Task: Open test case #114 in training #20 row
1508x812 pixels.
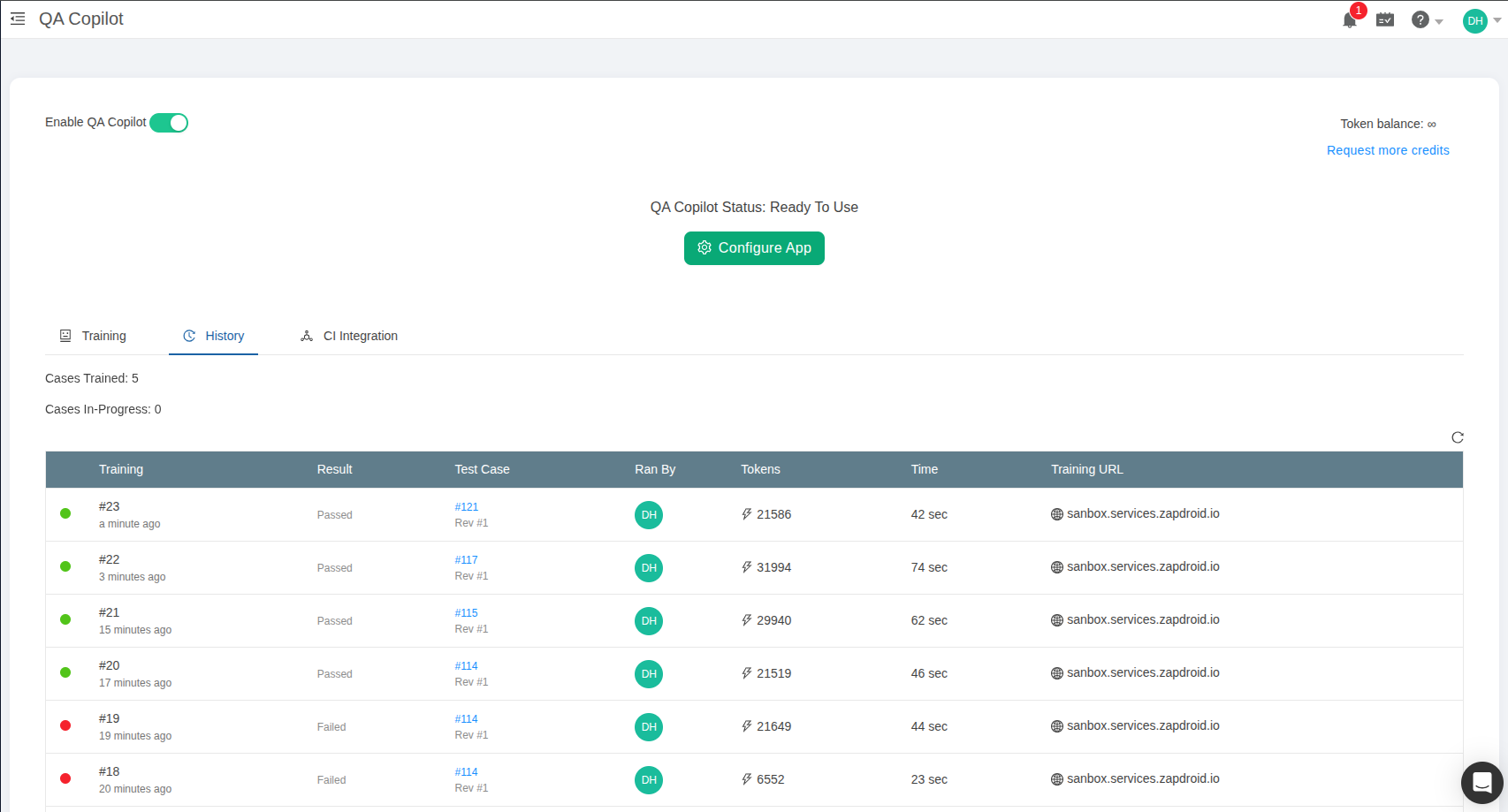Action: point(467,666)
